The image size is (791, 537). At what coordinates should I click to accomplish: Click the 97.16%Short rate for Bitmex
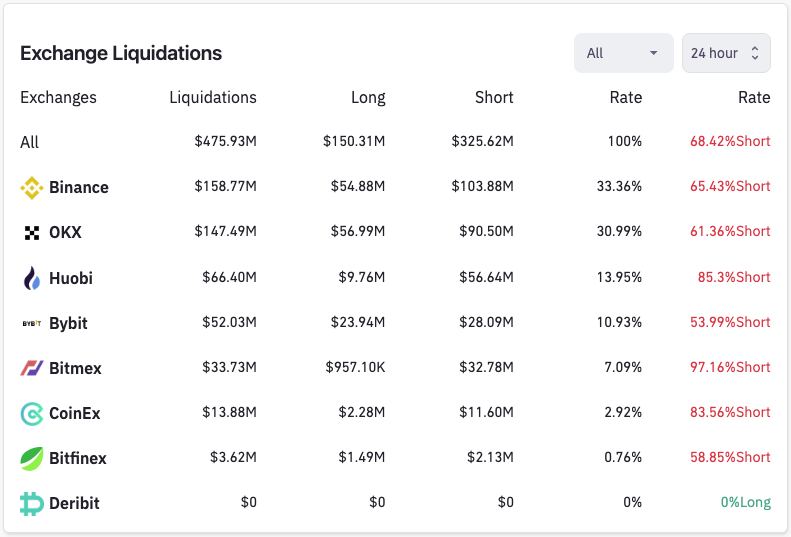tap(730, 368)
